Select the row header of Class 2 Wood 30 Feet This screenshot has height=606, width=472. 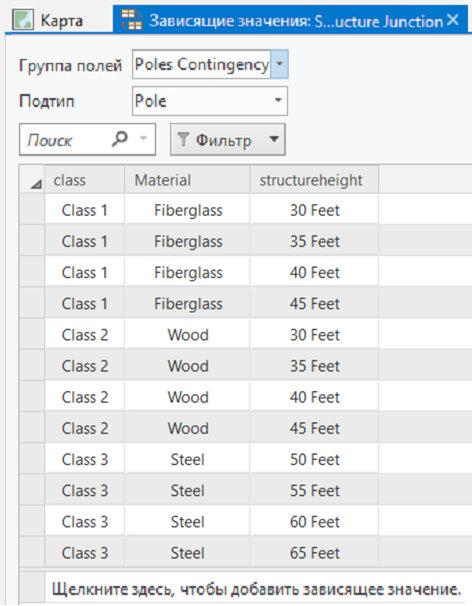pyautogui.click(x=32, y=335)
